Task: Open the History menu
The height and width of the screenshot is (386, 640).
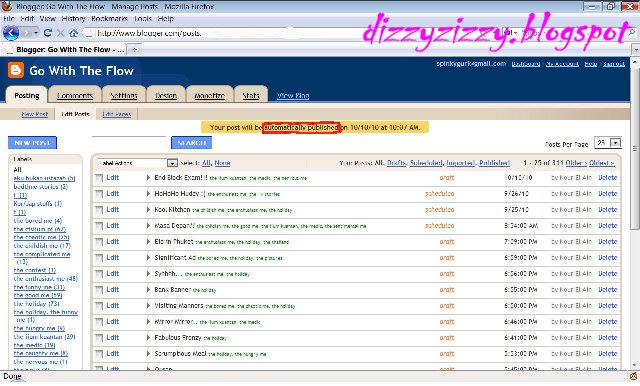Action: 73,19
